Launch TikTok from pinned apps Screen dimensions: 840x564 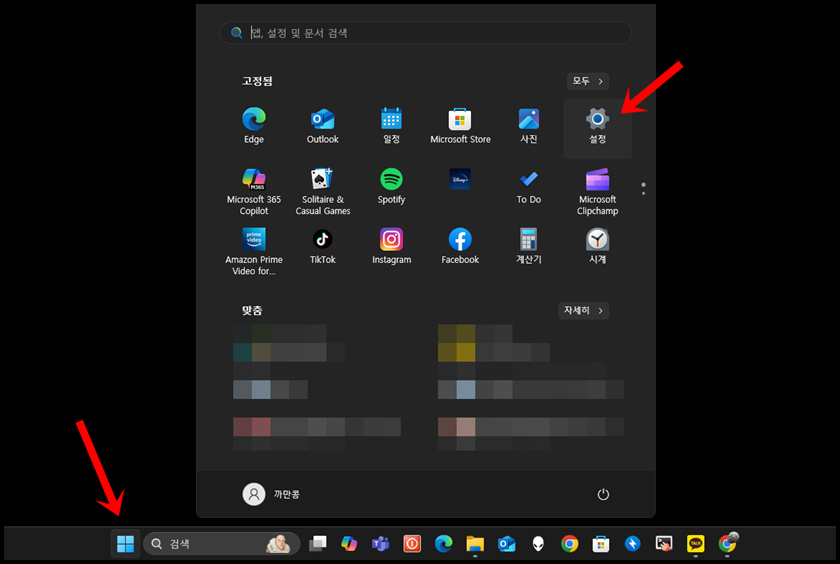322,246
